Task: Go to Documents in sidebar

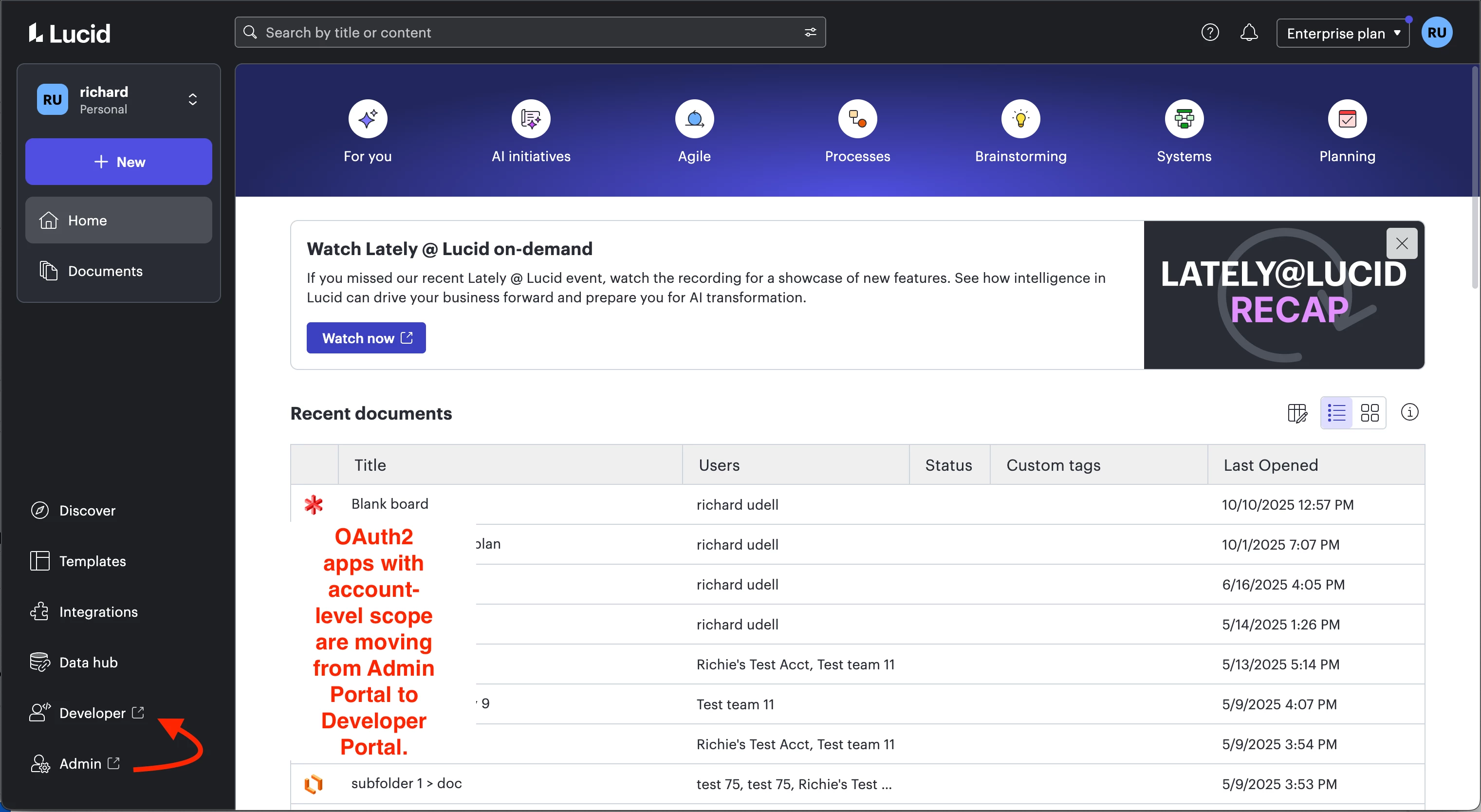Action: point(105,271)
